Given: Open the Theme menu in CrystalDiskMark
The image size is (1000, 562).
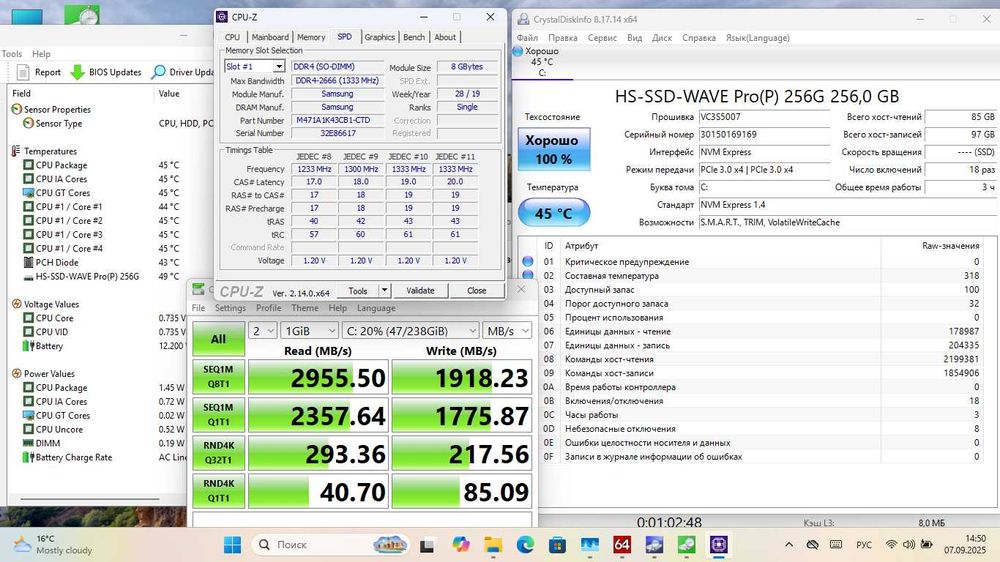Looking at the screenshot, I should (x=305, y=308).
